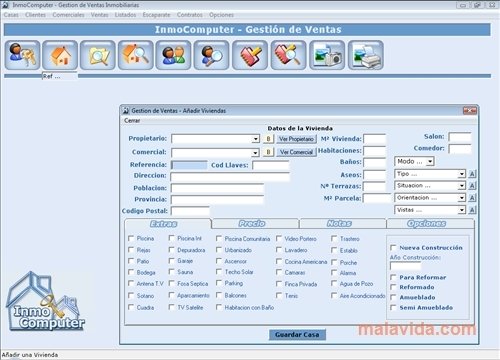Toggle the TV Satelite checkbox

point(171,307)
